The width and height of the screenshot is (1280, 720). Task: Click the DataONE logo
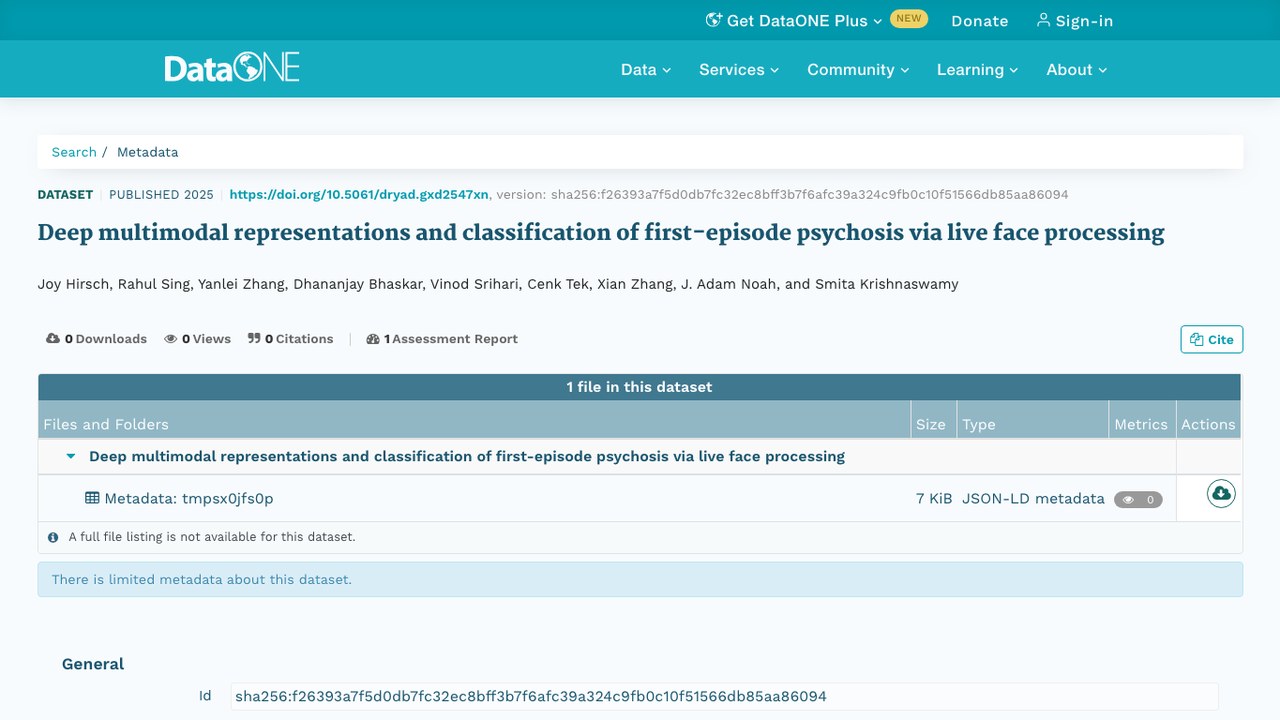[232, 68]
